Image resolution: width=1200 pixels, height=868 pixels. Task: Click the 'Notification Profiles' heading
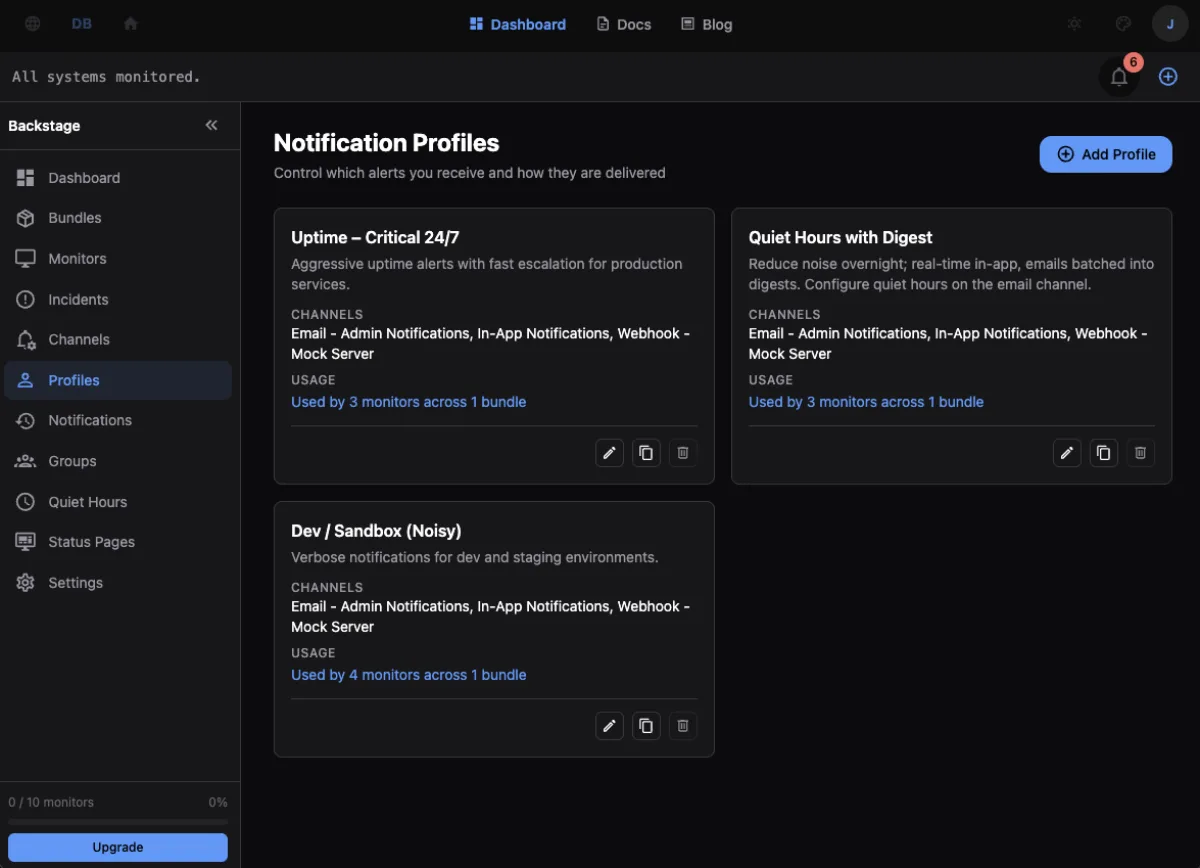pos(386,143)
